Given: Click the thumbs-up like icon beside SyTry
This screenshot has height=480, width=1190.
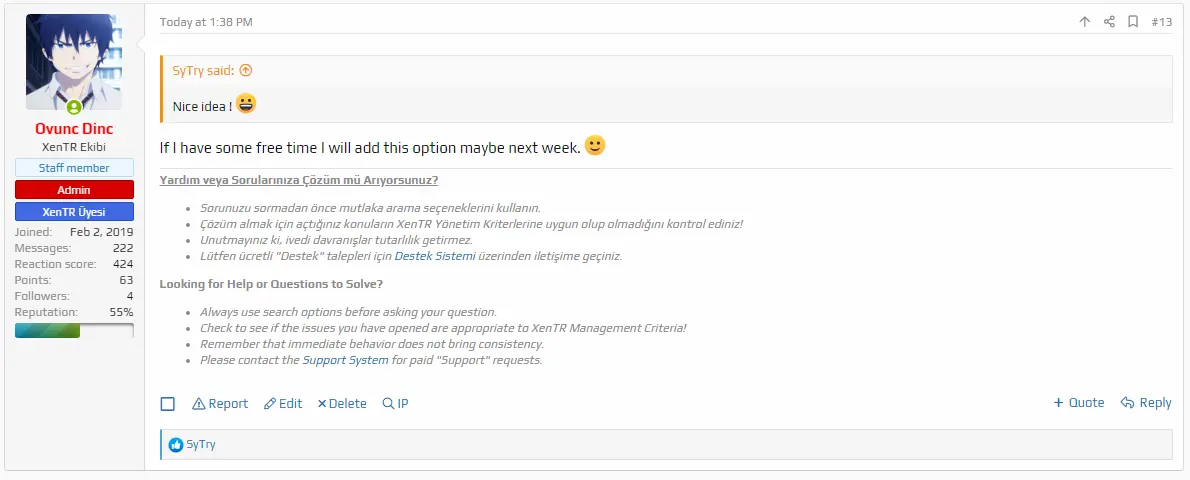Looking at the screenshot, I should pos(176,445).
